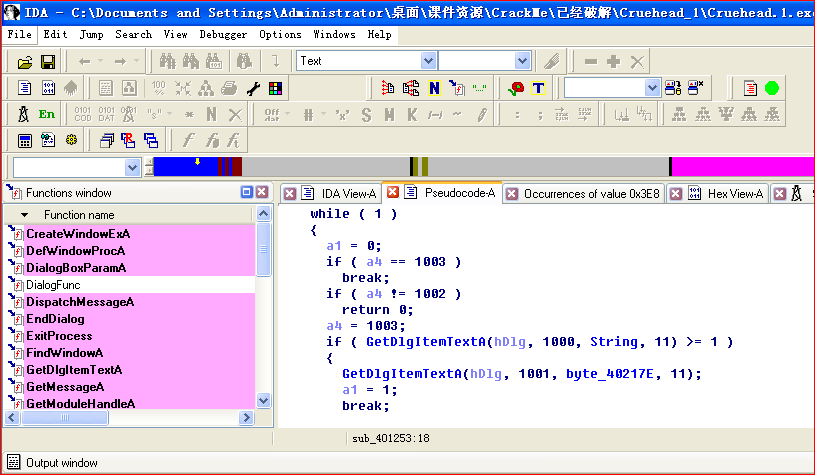Click the stacked windows icon
Viewport: 815px width, 475px height.
tap(107, 140)
